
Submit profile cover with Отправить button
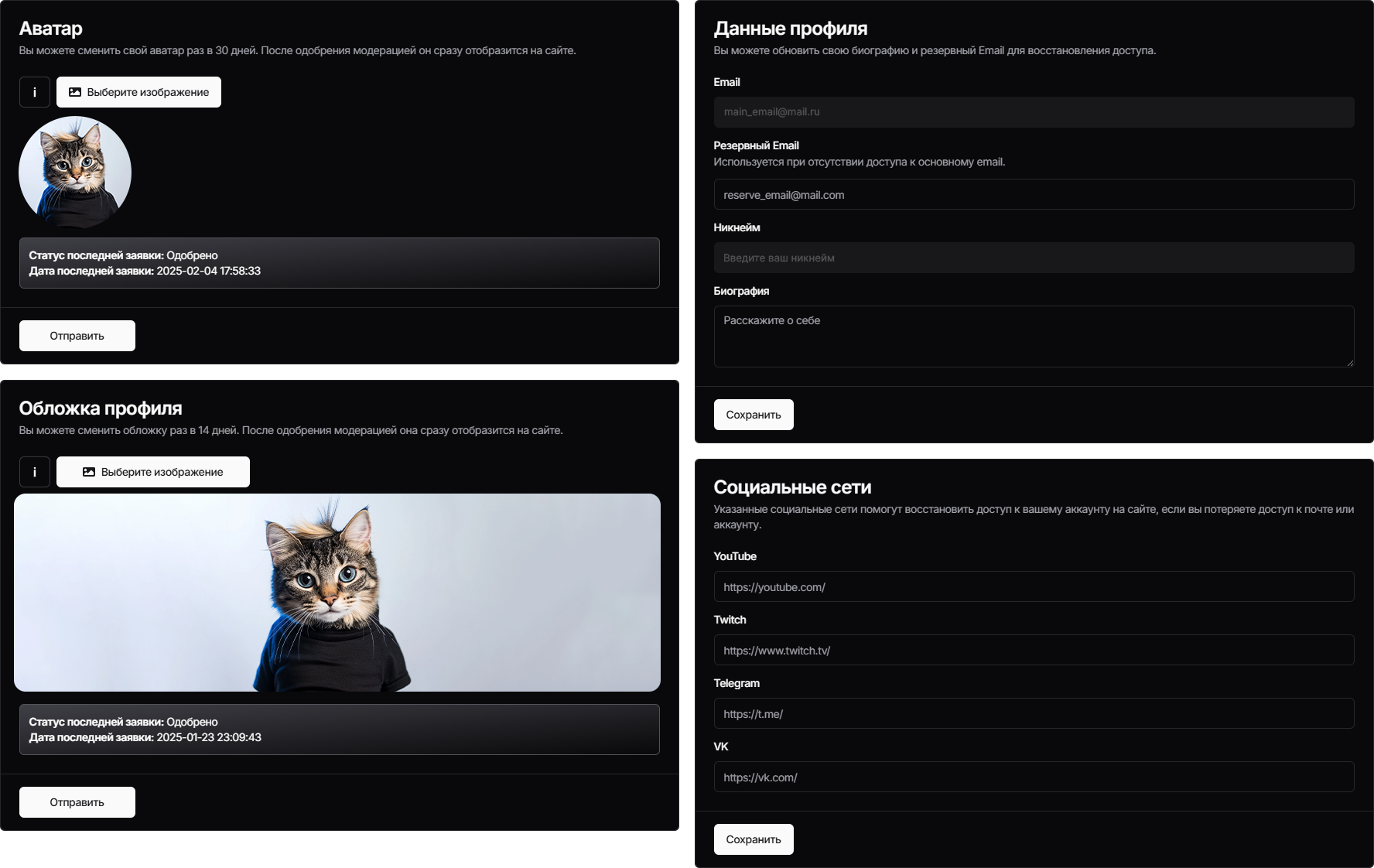click(x=77, y=802)
